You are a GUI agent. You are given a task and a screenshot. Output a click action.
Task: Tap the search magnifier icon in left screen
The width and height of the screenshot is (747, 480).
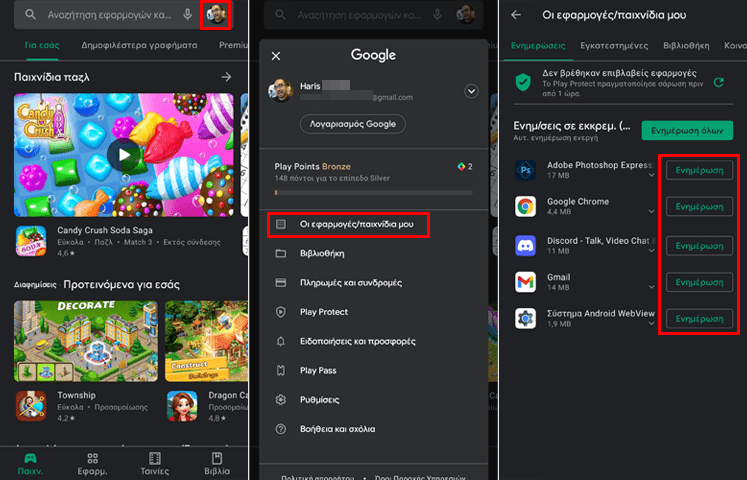click(30, 14)
